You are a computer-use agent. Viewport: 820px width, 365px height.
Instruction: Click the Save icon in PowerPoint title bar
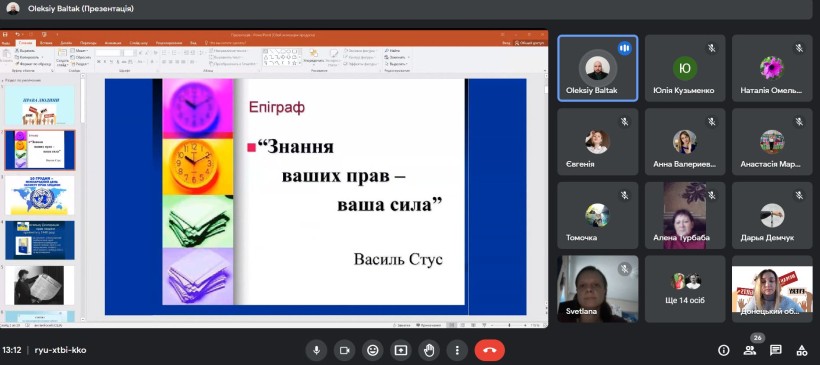[5, 35]
